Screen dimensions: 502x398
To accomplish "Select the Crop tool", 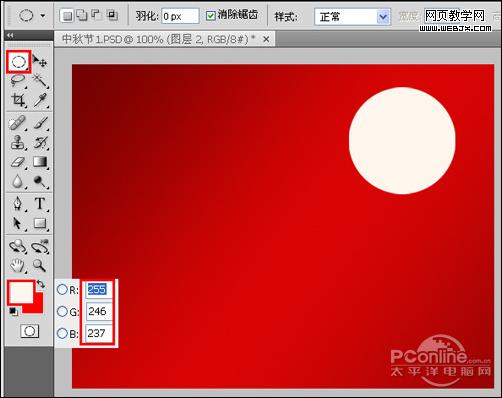I will point(18,100).
